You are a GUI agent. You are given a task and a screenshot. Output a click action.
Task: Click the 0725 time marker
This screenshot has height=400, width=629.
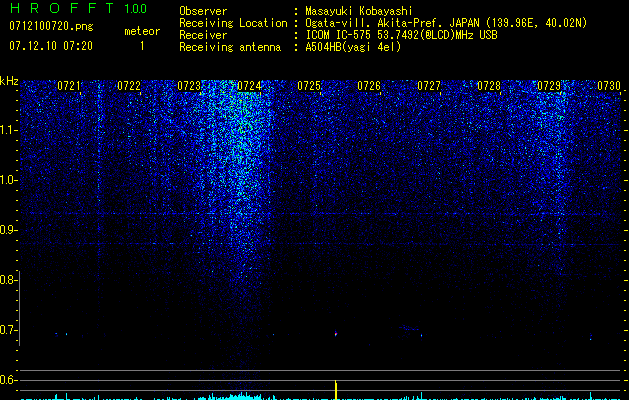tap(309, 86)
